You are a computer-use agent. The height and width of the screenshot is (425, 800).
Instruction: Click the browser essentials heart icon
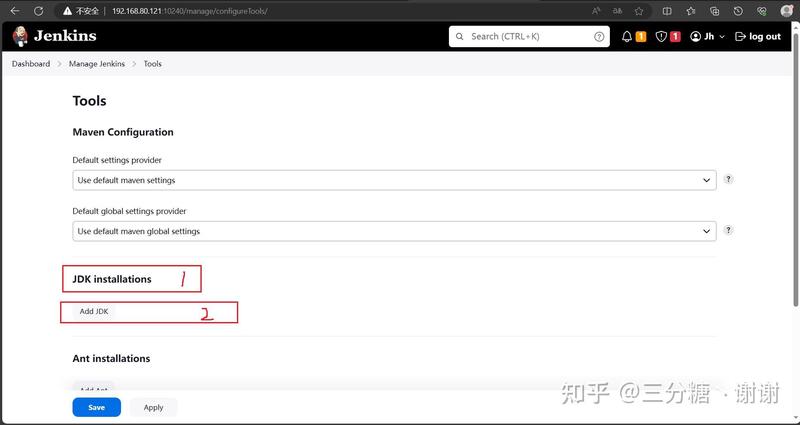point(762,11)
